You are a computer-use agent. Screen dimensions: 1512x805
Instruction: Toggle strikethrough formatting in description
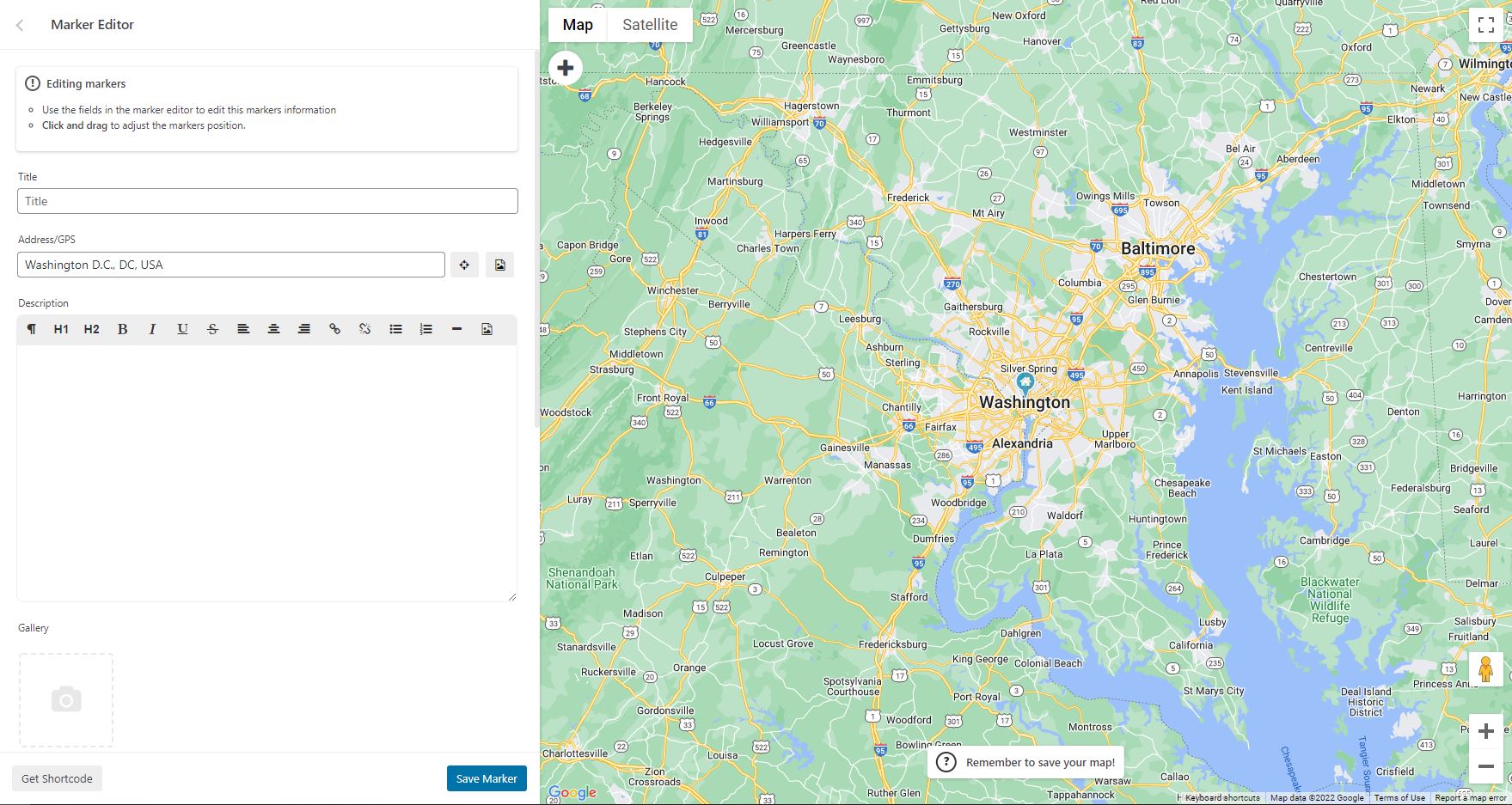[212, 329]
